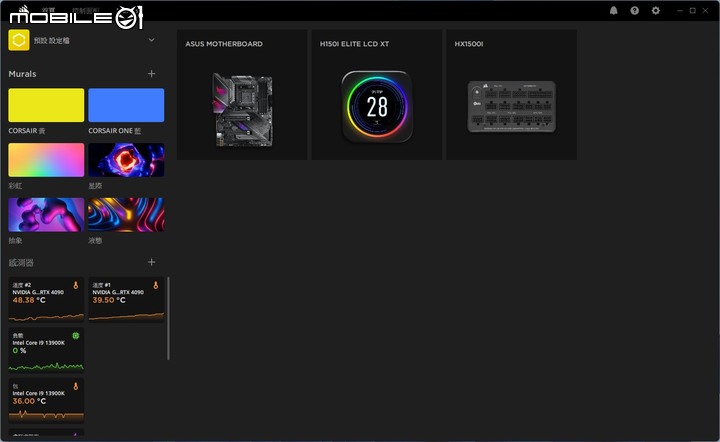Screen dimensions: 720x442
Task: Click the 'H150I ELITE LCD XT' title text
Action: 354,44
